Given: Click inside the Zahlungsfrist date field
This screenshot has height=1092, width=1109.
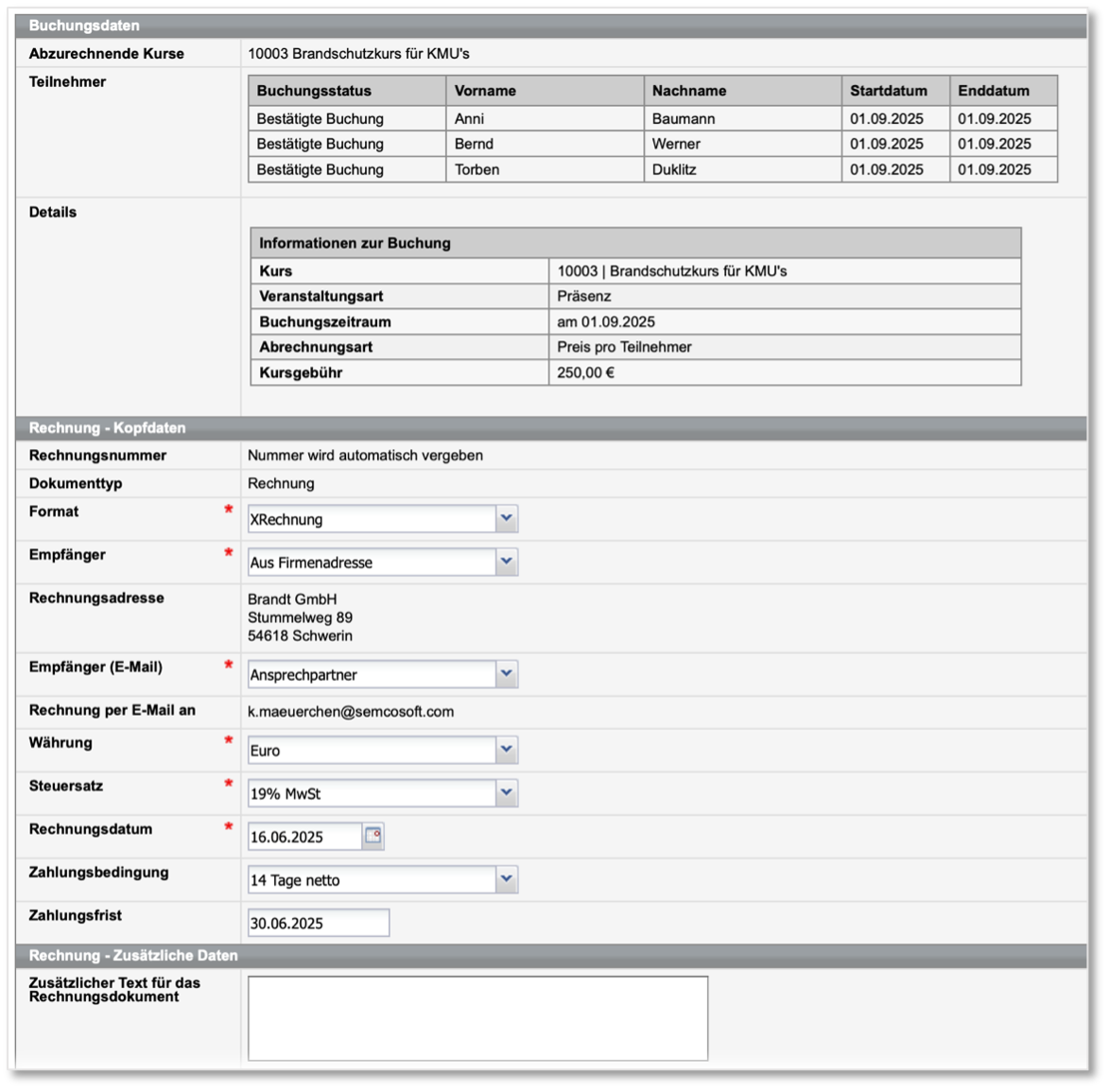Looking at the screenshot, I should (x=317, y=921).
